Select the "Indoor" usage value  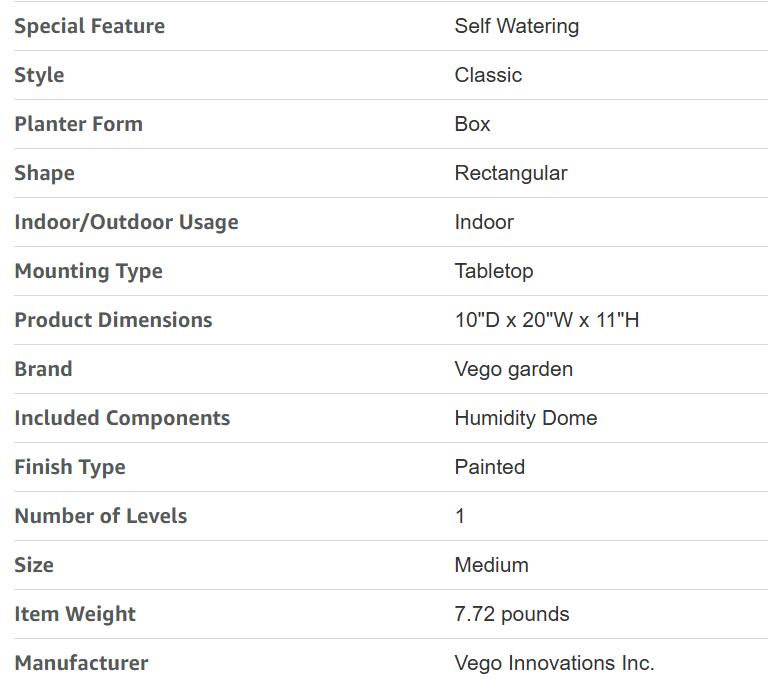coord(484,222)
